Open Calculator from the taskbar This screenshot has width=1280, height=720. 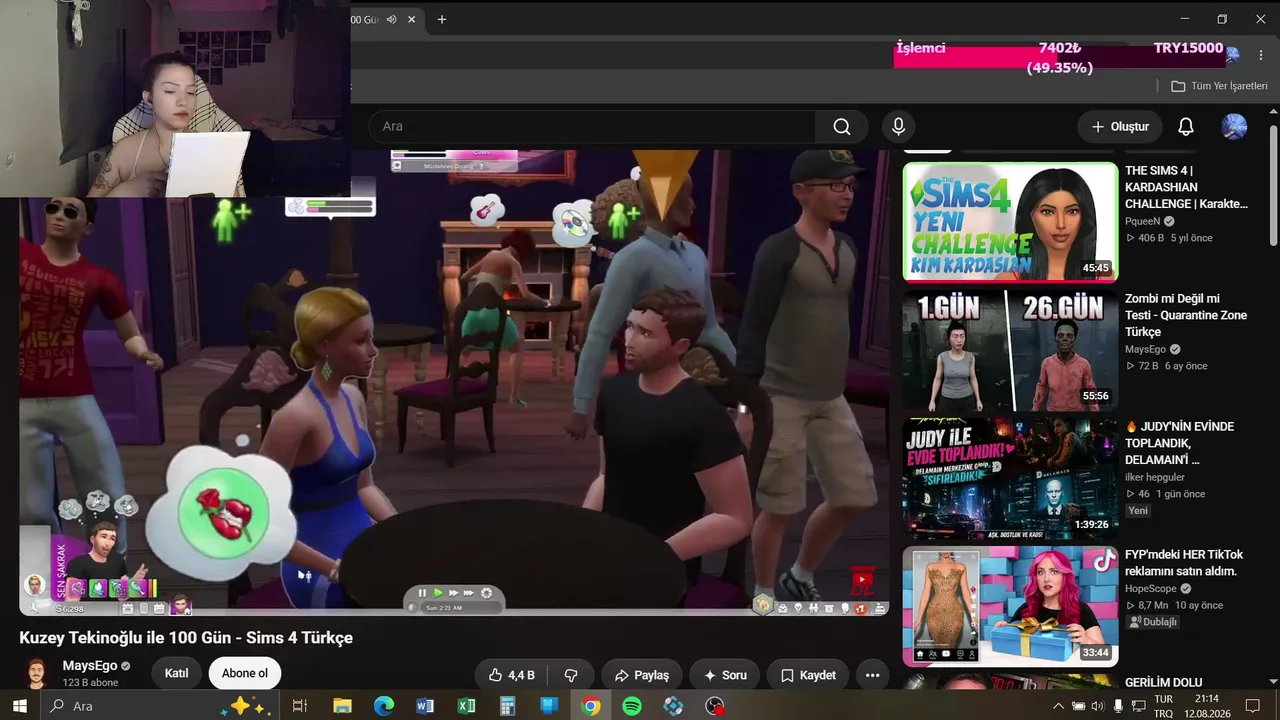pyautogui.click(x=507, y=706)
